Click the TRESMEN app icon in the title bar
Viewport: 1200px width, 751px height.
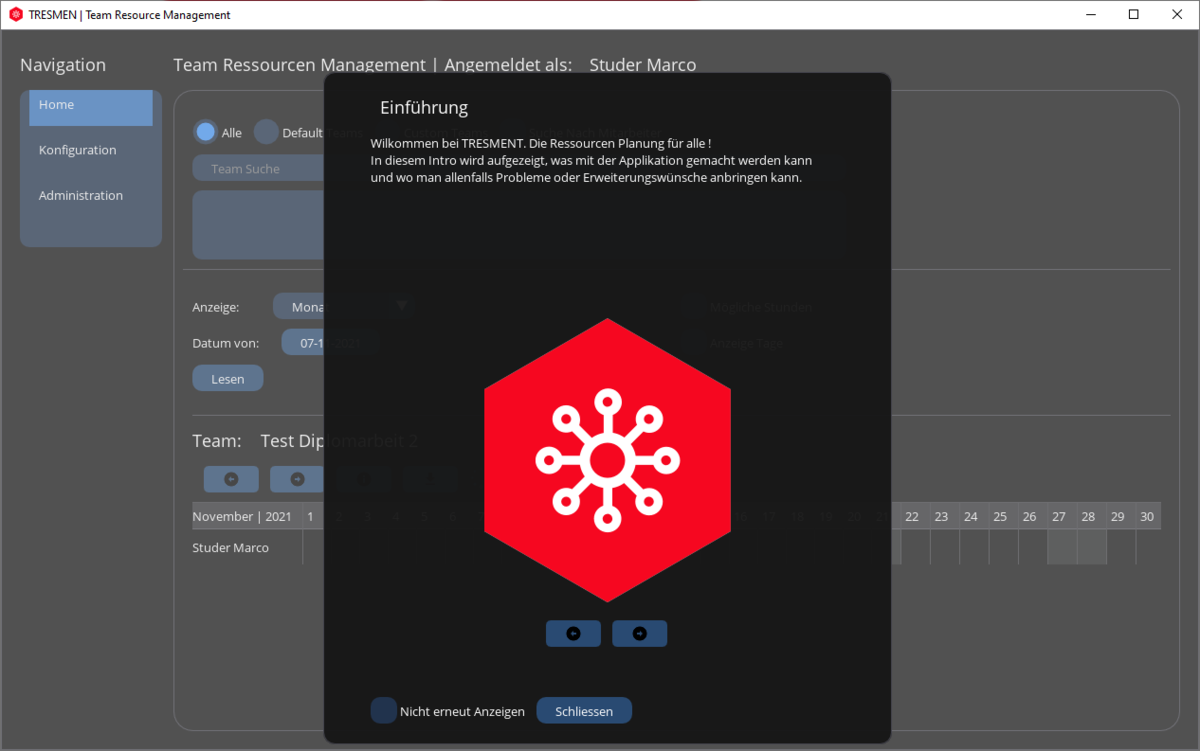[x=15, y=15]
